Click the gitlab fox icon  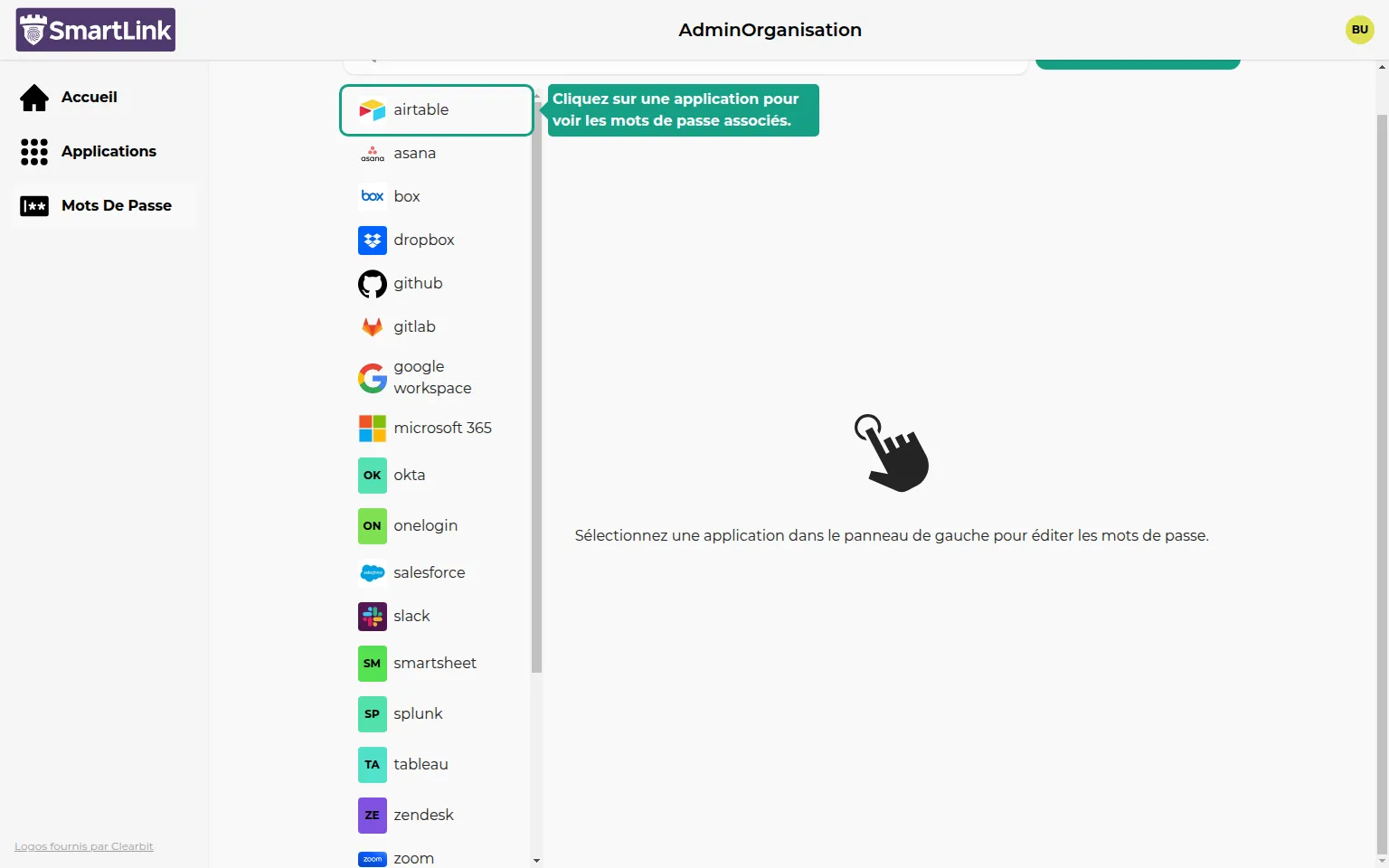click(x=373, y=327)
